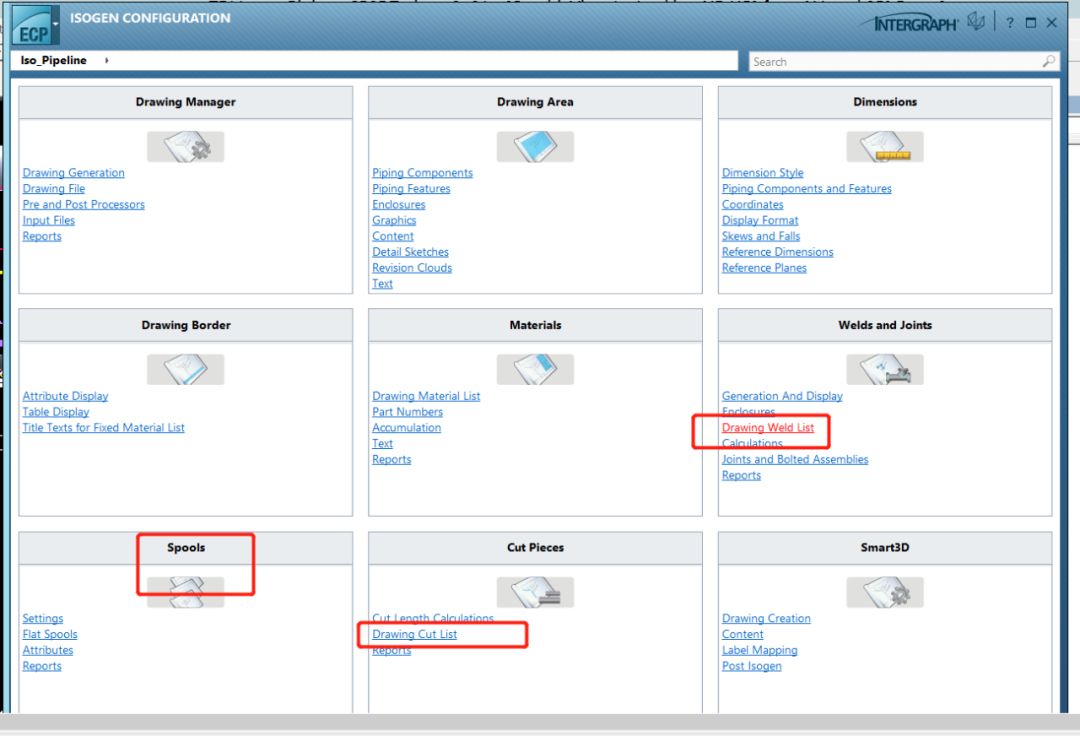Image resolution: width=1080 pixels, height=736 pixels.
Task: Open Pre and Post Processors link
Action: [83, 204]
